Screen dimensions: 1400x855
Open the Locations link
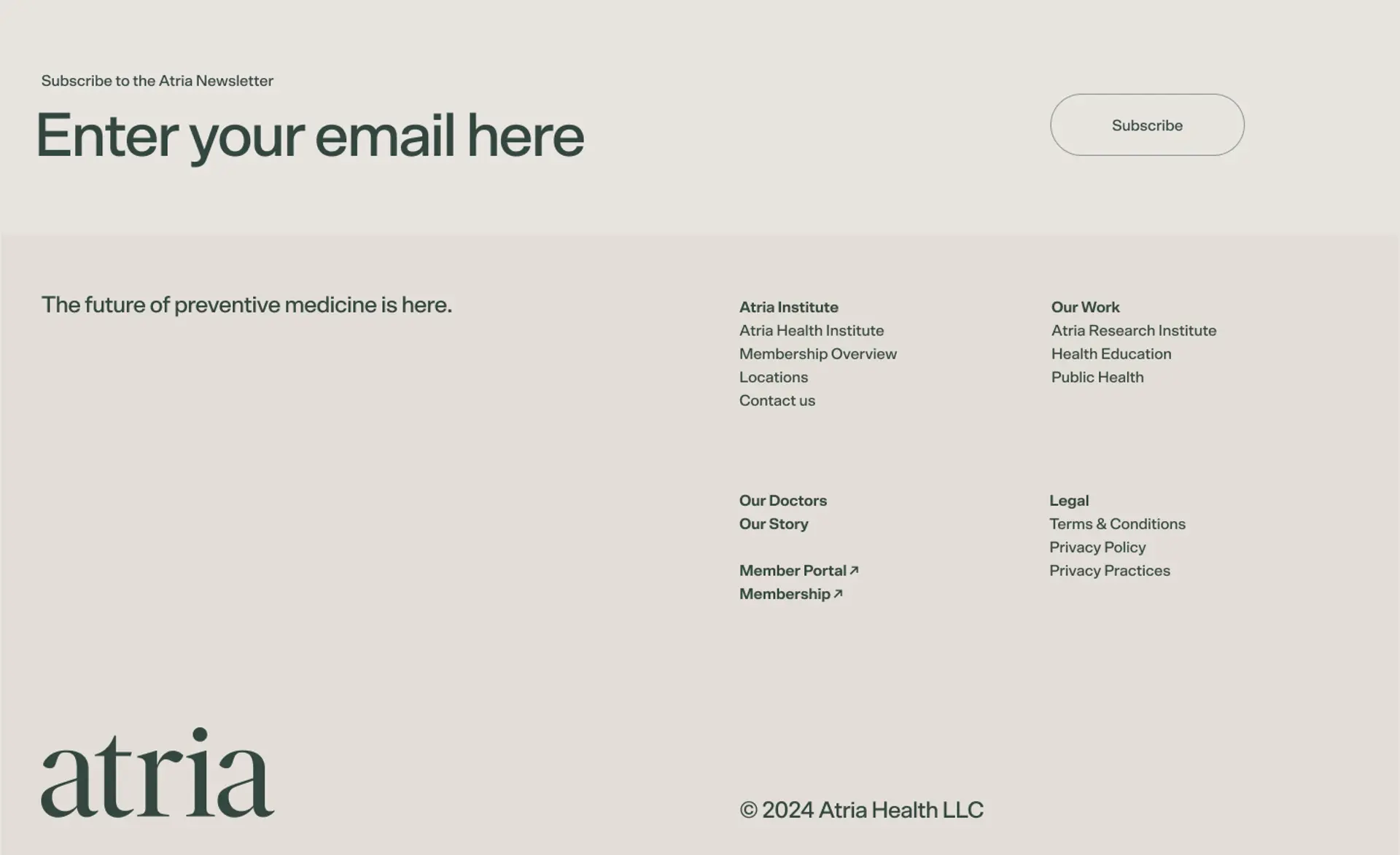774,377
